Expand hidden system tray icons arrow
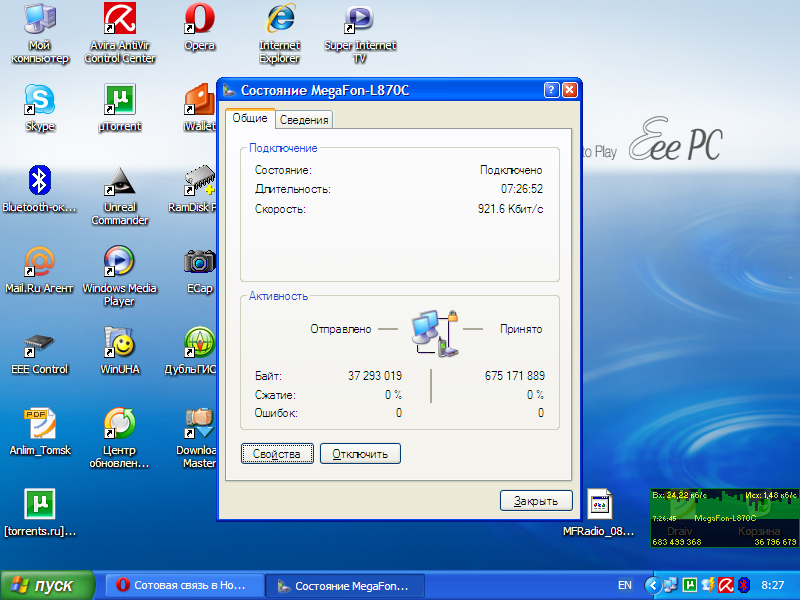The image size is (800, 600). pyautogui.click(x=653, y=585)
